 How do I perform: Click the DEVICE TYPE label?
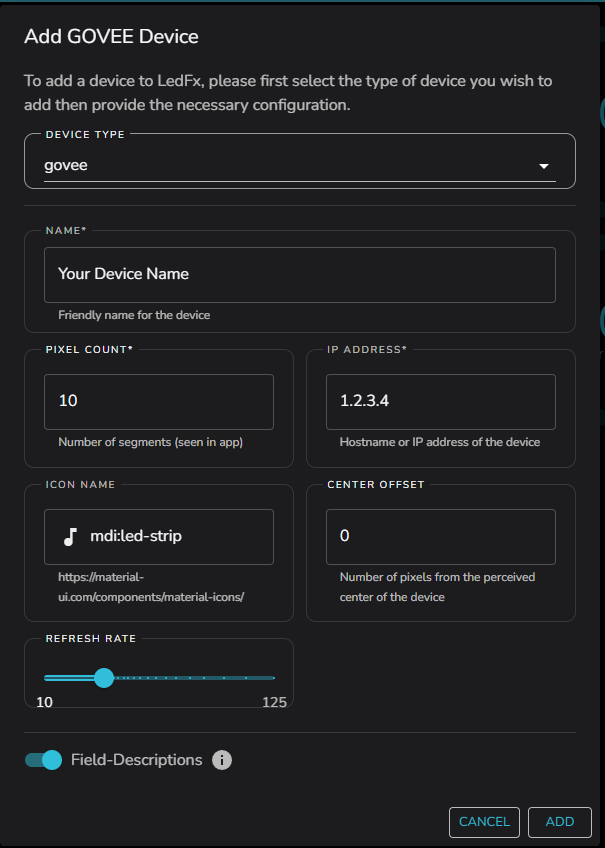pyautogui.click(x=85, y=135)
